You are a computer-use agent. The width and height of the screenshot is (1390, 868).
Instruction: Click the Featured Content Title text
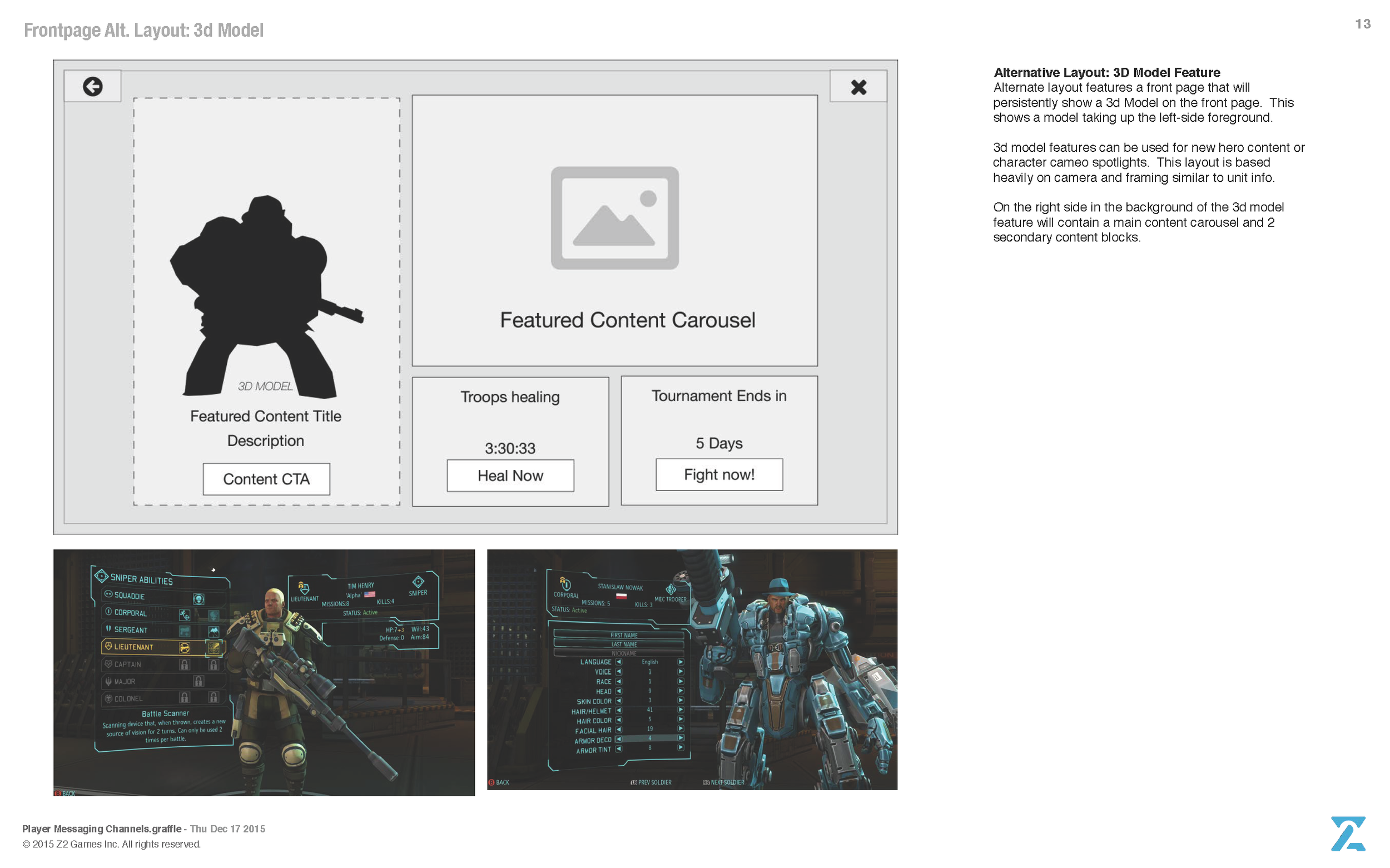[266, 415]
